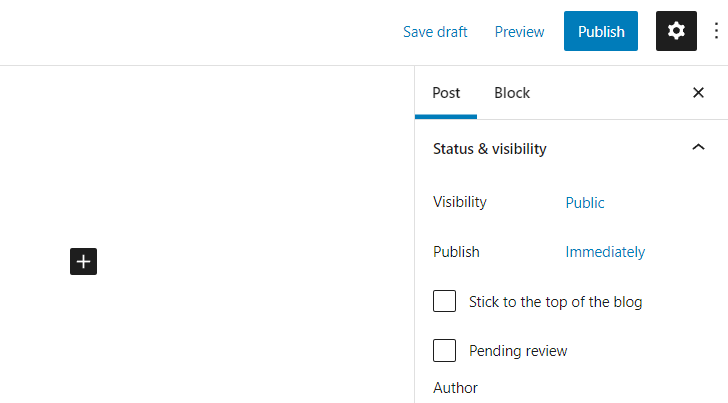Click the black plus Add block icon
This screenshot has height=403, width=728.
pos(84,262)
